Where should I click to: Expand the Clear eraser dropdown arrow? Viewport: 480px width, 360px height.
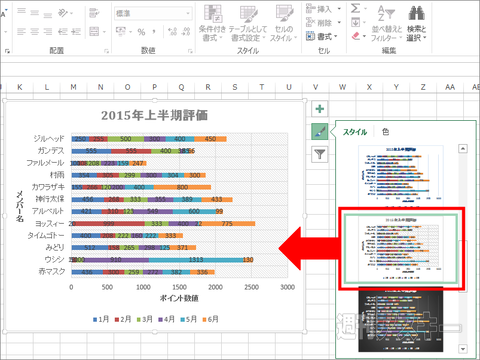coord(364,36)
